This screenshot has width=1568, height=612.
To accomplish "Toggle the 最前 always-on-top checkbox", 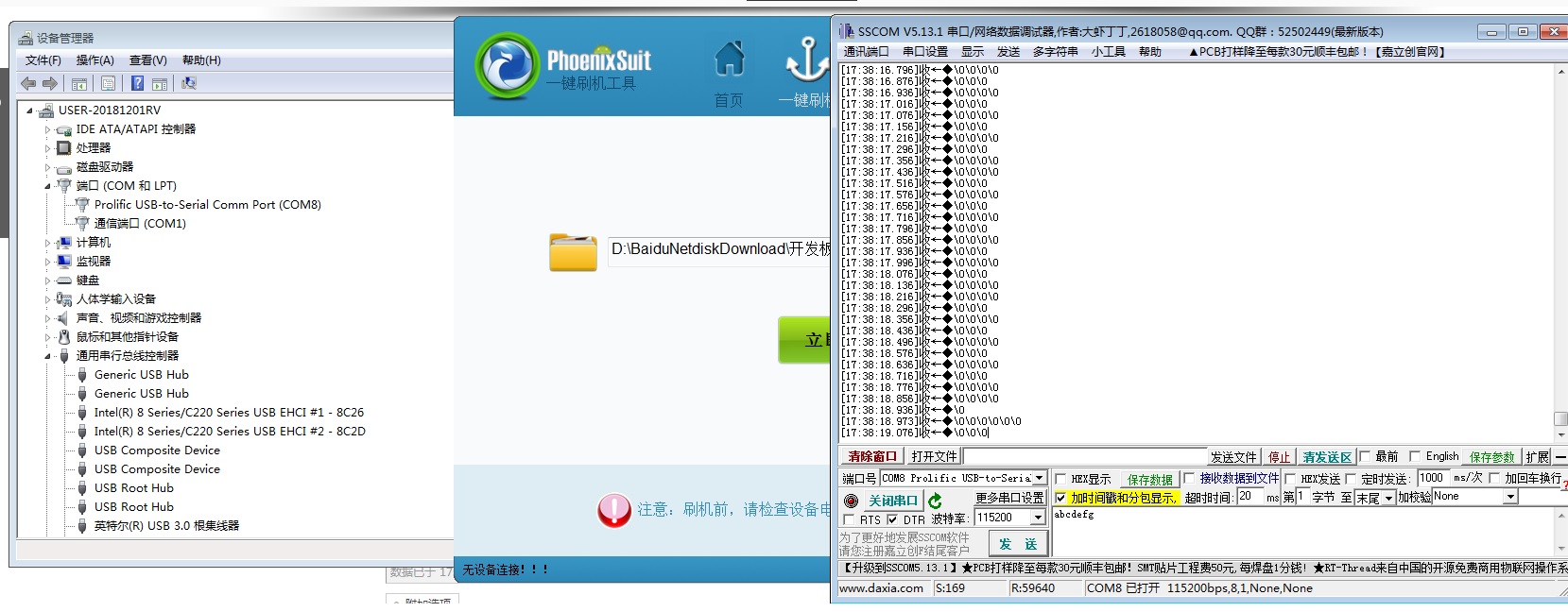I will (1365, 456).
